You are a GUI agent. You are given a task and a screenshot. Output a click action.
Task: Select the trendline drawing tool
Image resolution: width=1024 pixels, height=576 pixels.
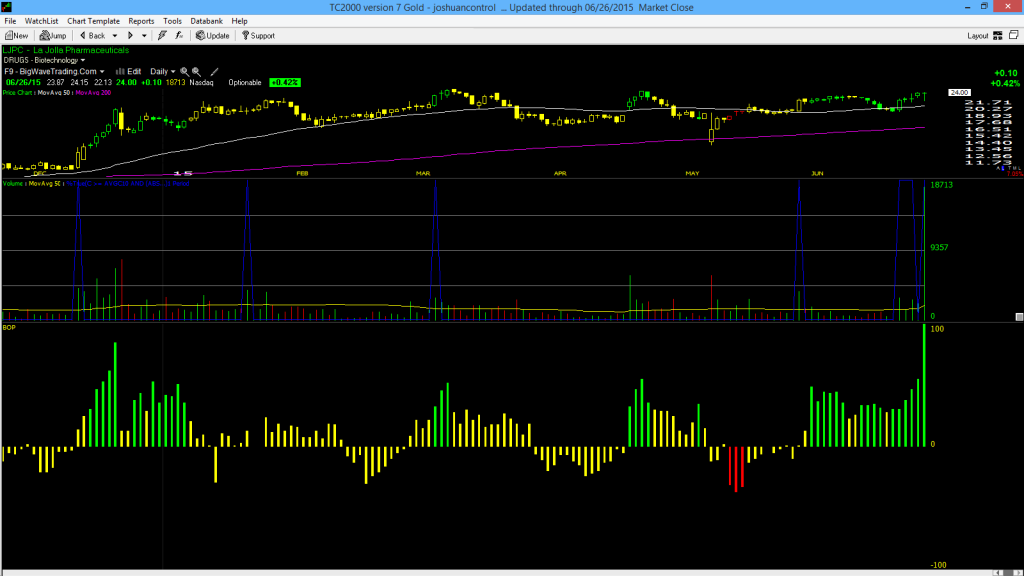pos(214,71)
